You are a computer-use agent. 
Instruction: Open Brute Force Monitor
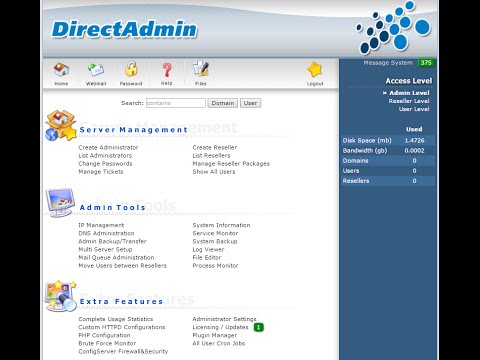coord(107,343)
